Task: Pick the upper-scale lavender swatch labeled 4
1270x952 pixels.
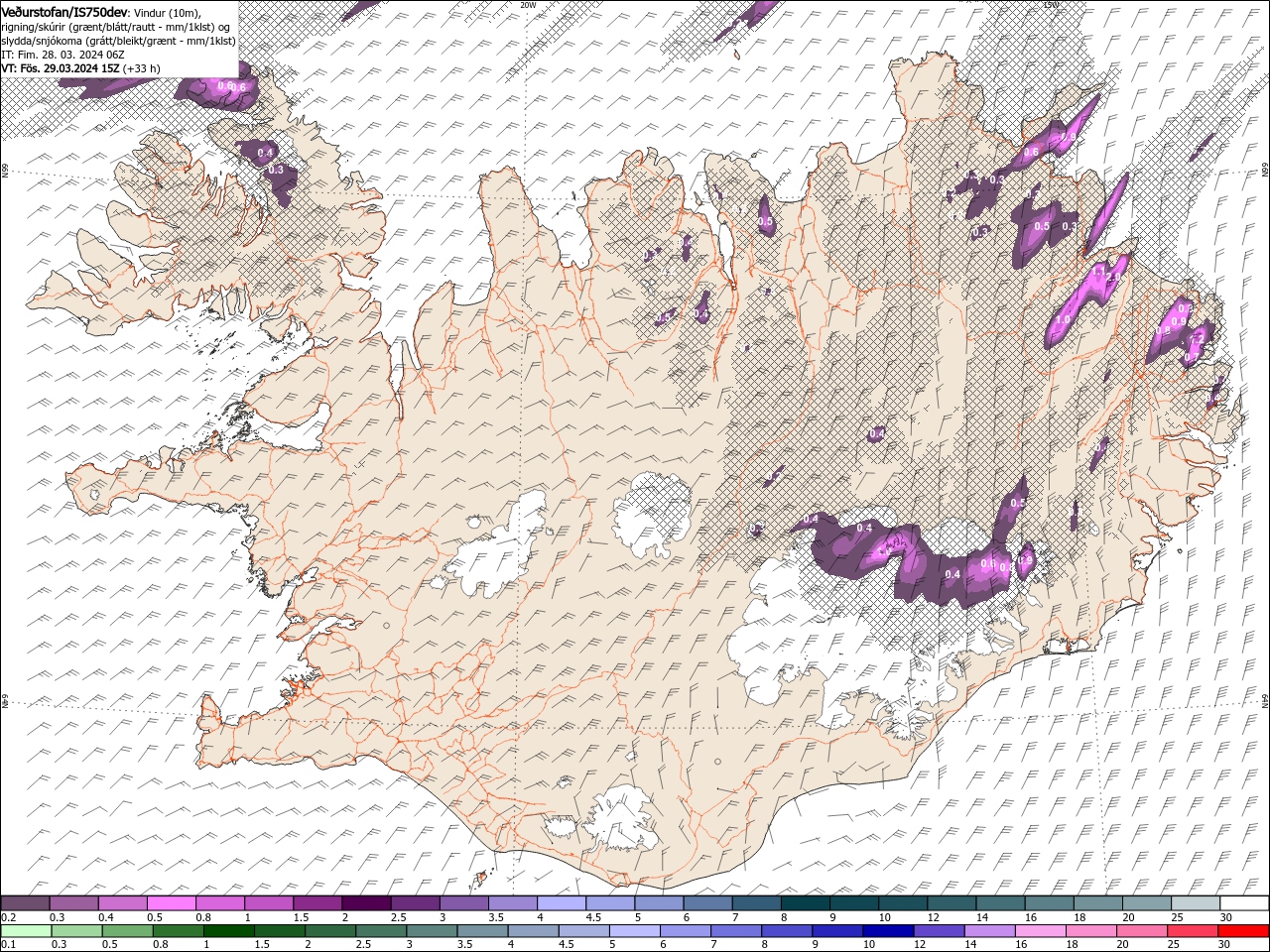Action: coord(561,903)
